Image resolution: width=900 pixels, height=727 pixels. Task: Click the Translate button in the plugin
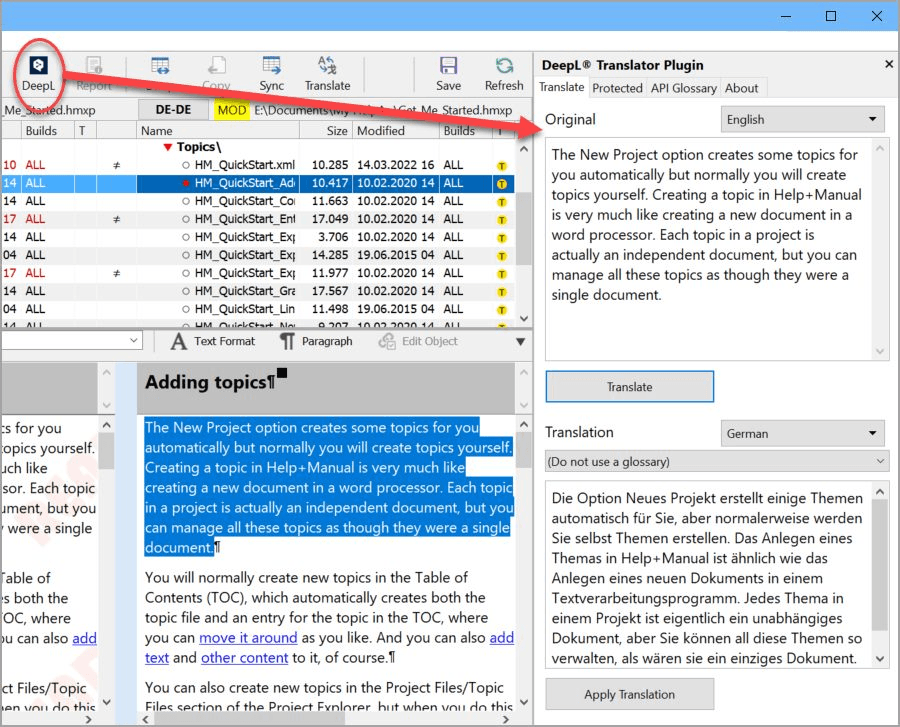[630, 387]
